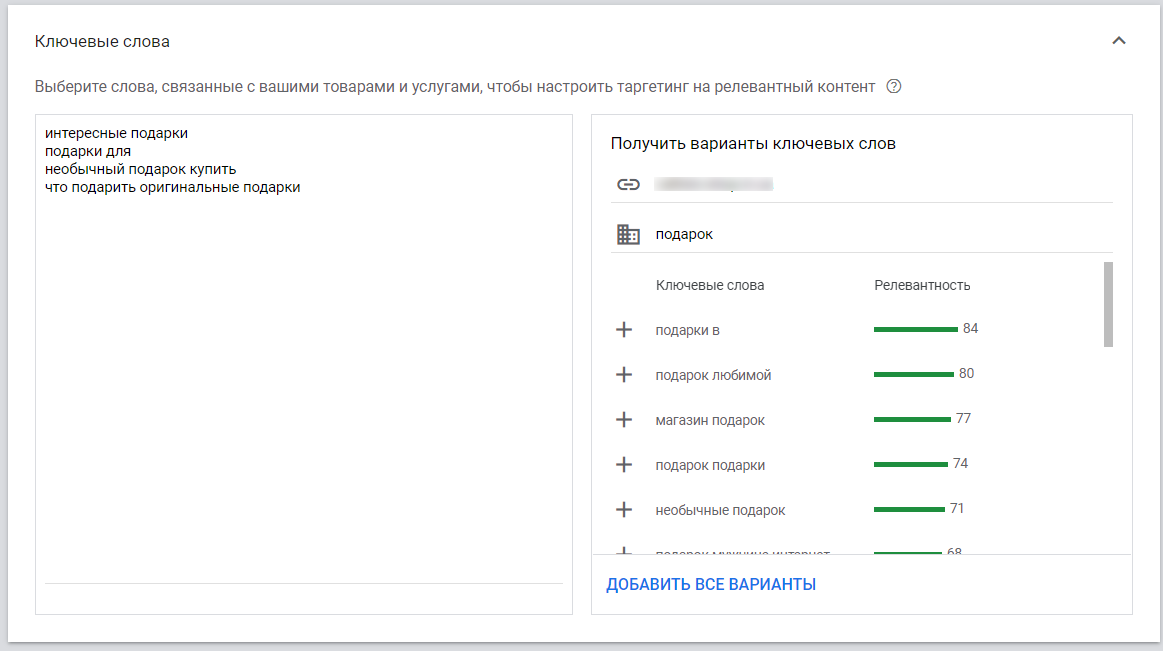Add keyword "подарки в" with plus icon

click(624, 330)
